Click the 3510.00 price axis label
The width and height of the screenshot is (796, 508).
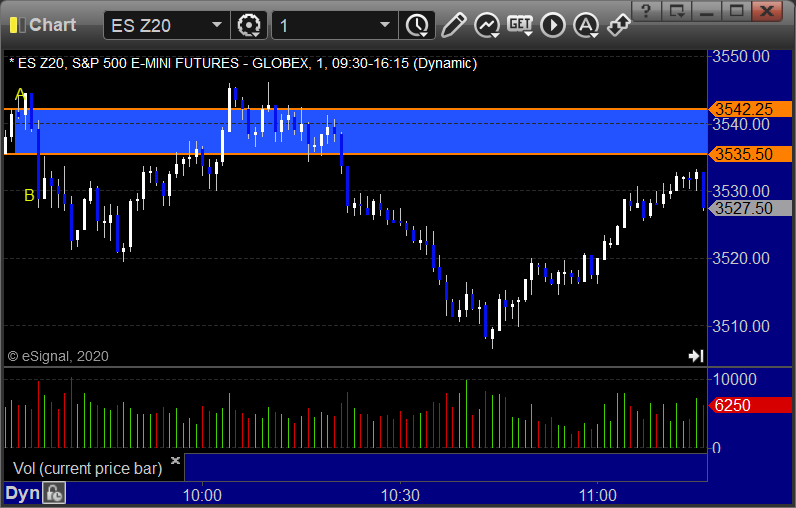[x=741, y=326]
